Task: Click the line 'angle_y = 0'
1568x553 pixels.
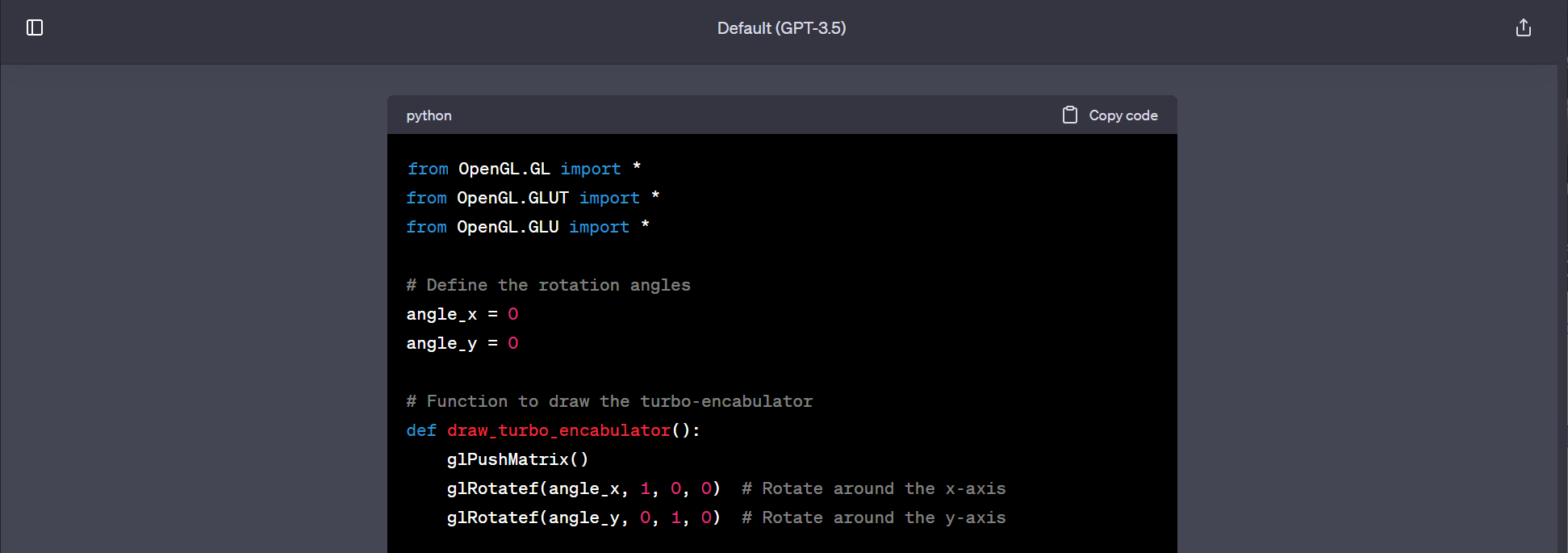Action: pyautogui.click(x=462, y=343)
